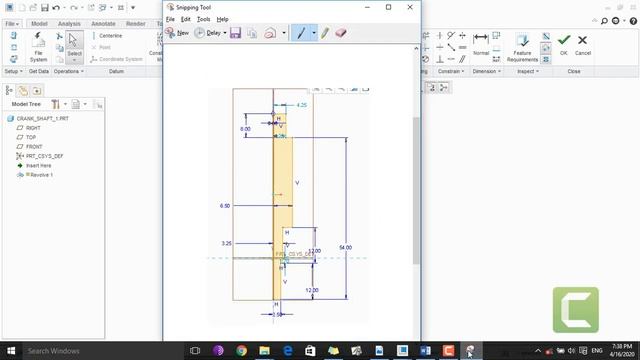Viewport: 640px width, 360px height.
Task: Open Chrome from the taskbar
Action: (x=241, y=351)
